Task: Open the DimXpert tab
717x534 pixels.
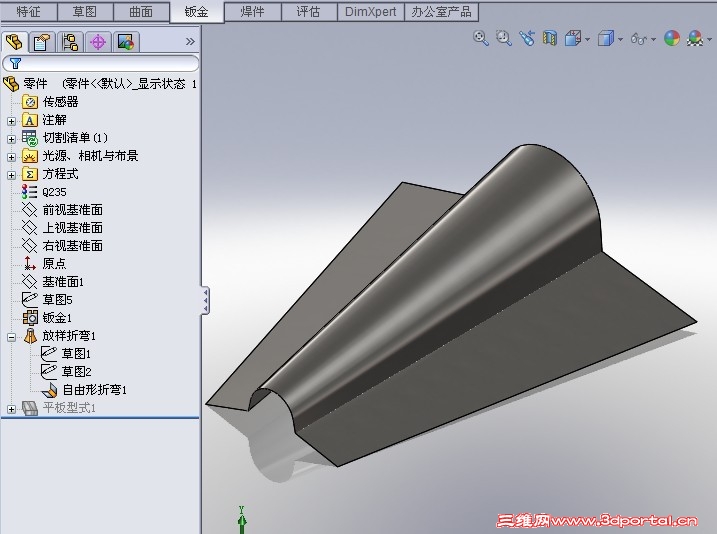Action: pos(370,11)
